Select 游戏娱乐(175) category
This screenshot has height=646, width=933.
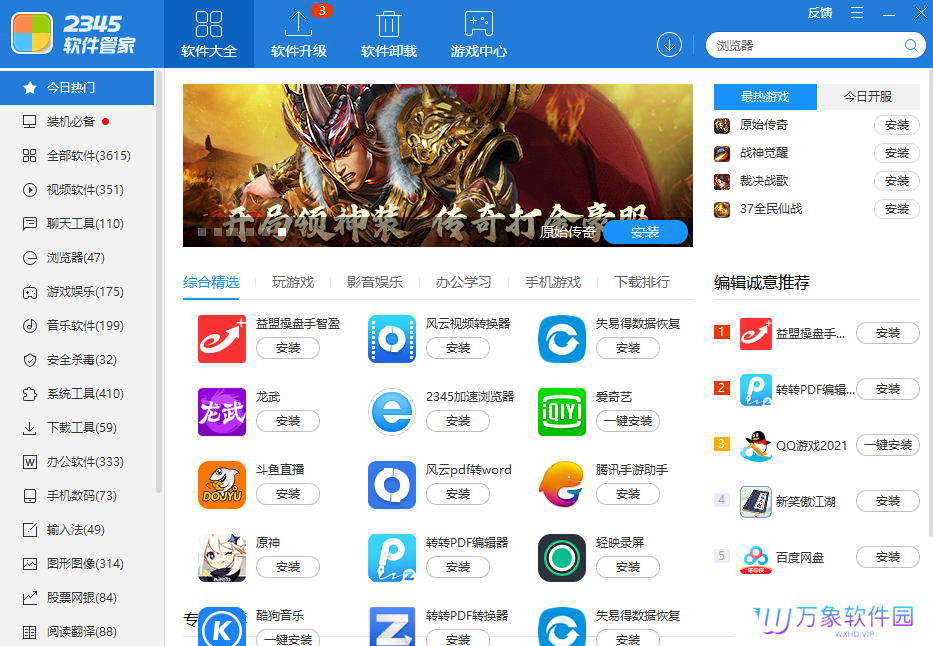77,291
